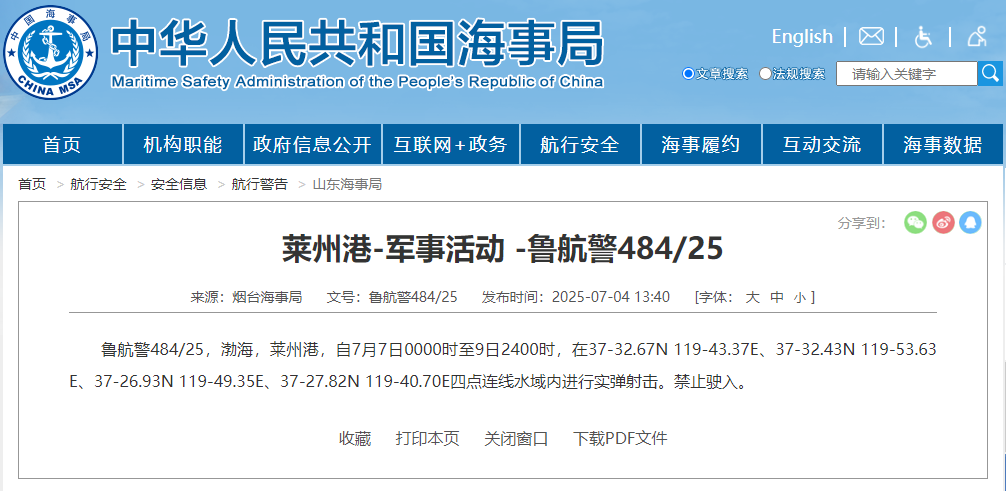The height and width of the screenshot is (491, 1006).
Task: Click the China MSA anchor logo
Action: coord(51,53)
